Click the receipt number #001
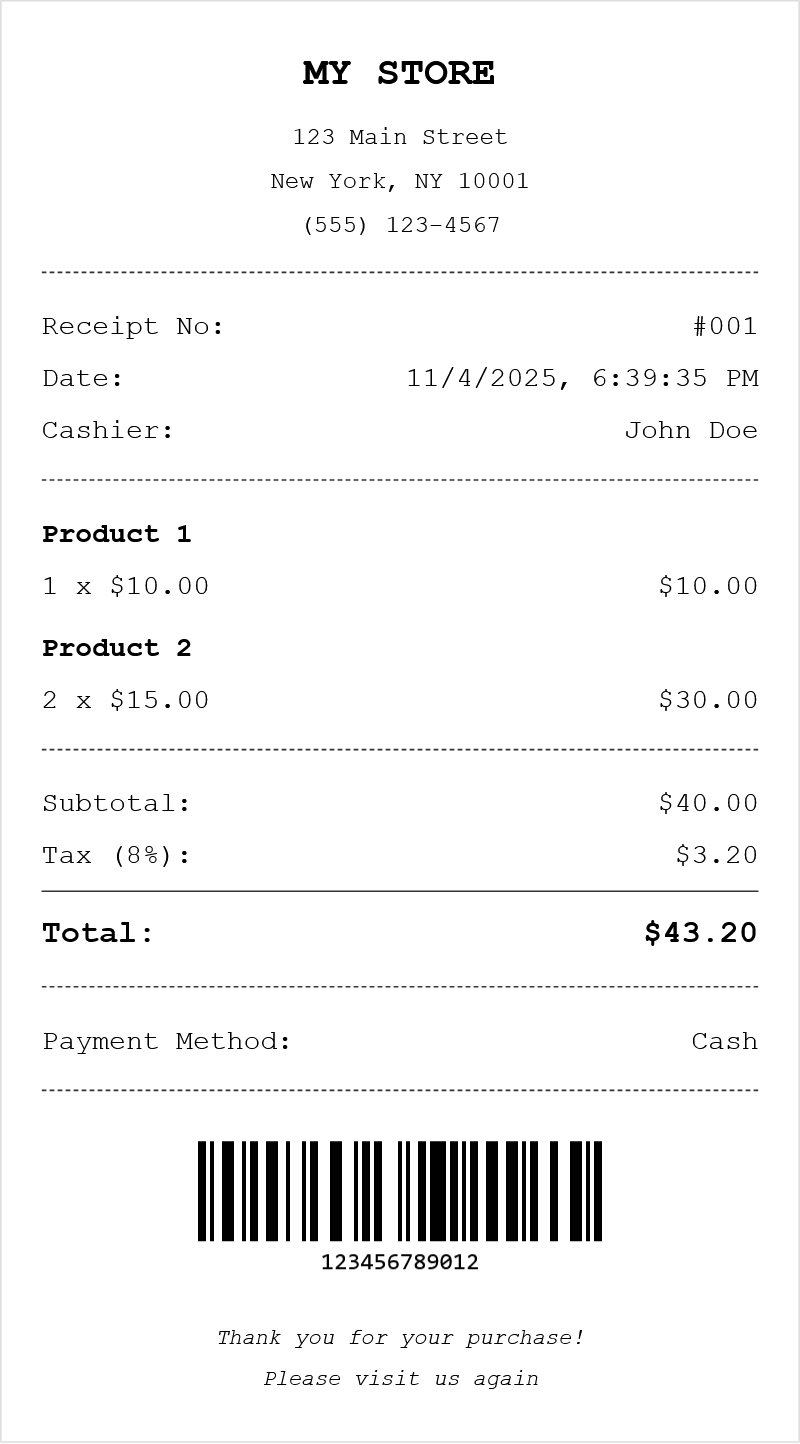Viewport: 800px width, 1444px height. pyautogui.click(x=725, y=326)
